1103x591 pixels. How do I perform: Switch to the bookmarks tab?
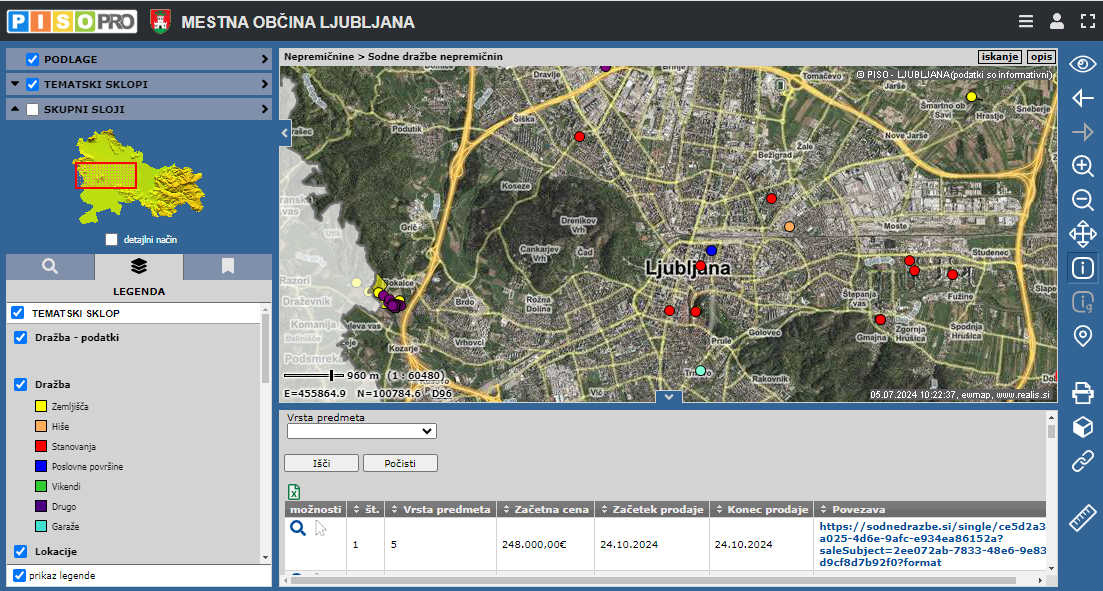click(228, 266)
